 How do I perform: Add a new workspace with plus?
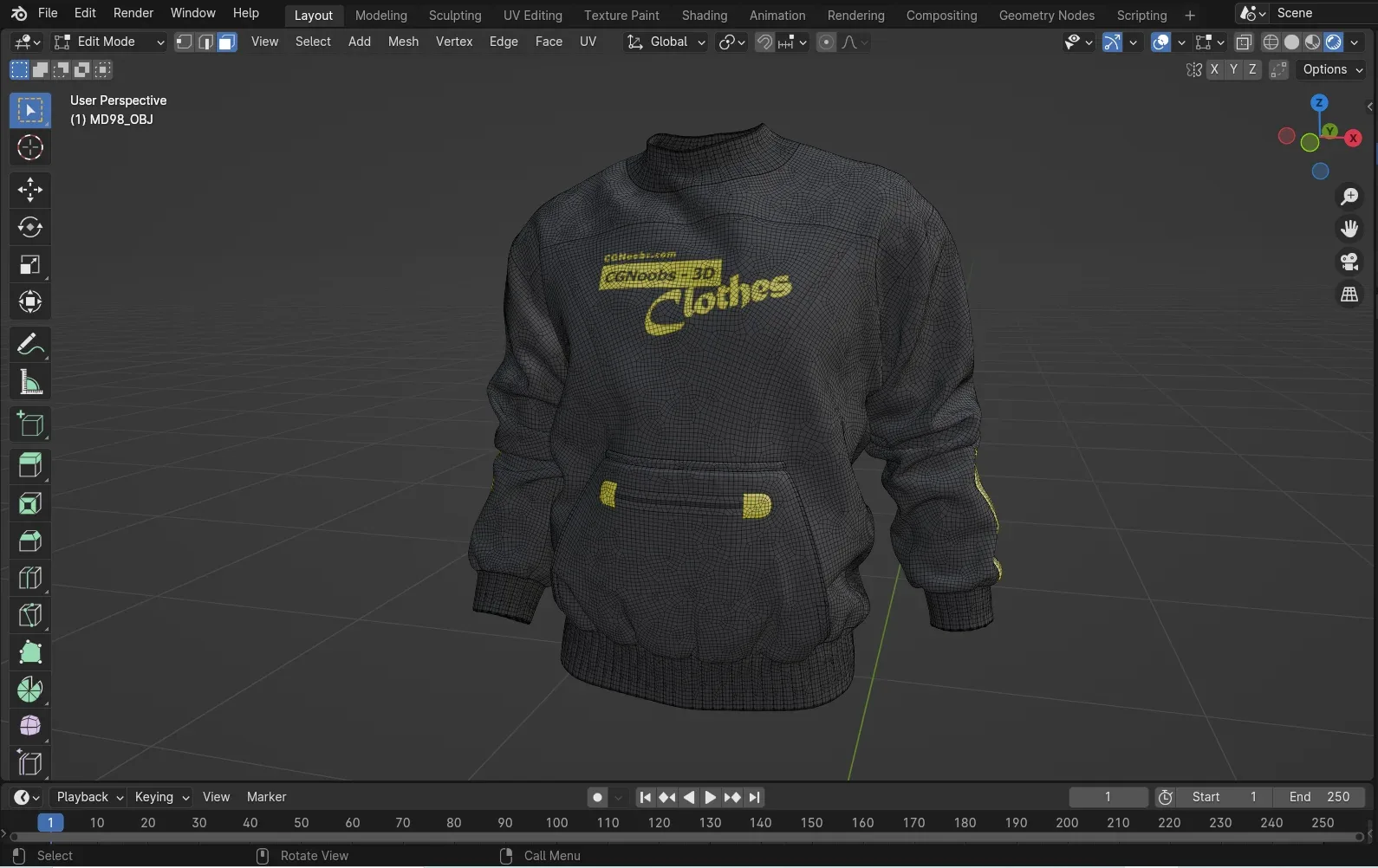click(x=1189, y=15)
